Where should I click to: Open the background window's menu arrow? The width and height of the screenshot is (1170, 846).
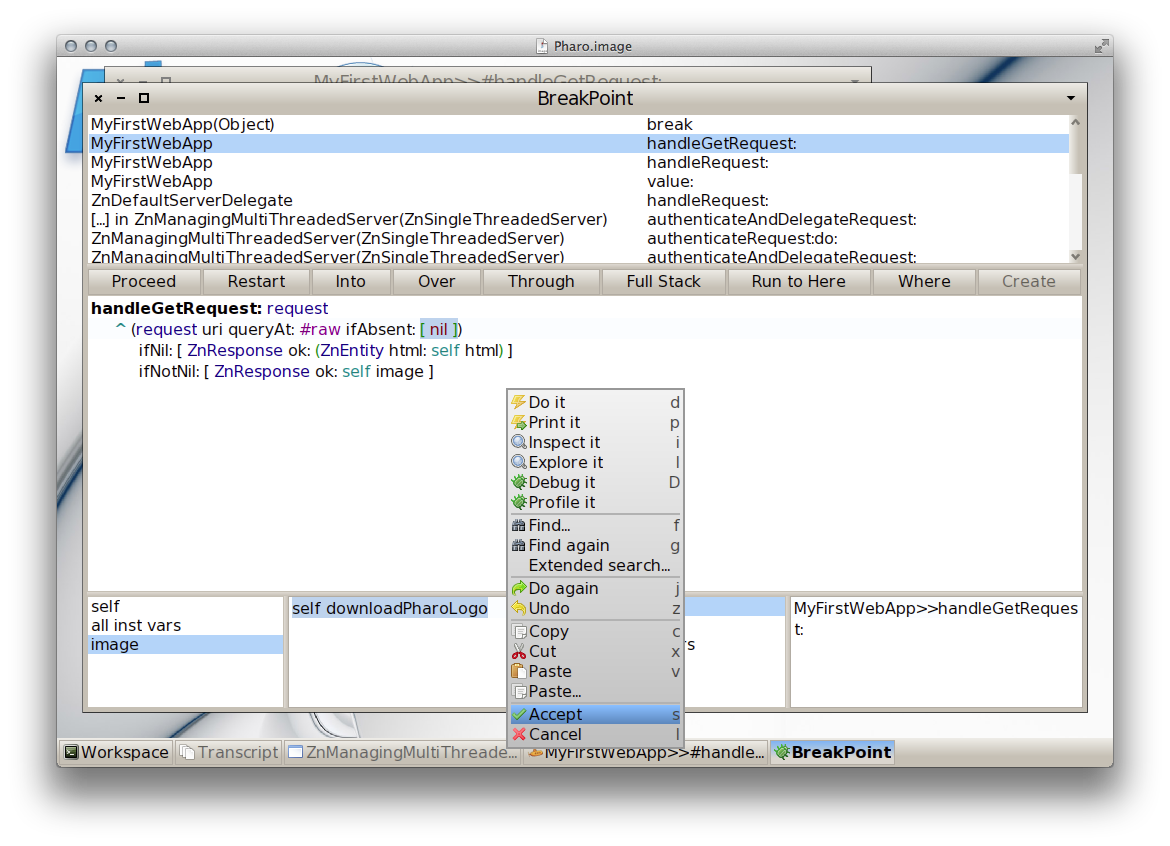(x=855, y=81)
